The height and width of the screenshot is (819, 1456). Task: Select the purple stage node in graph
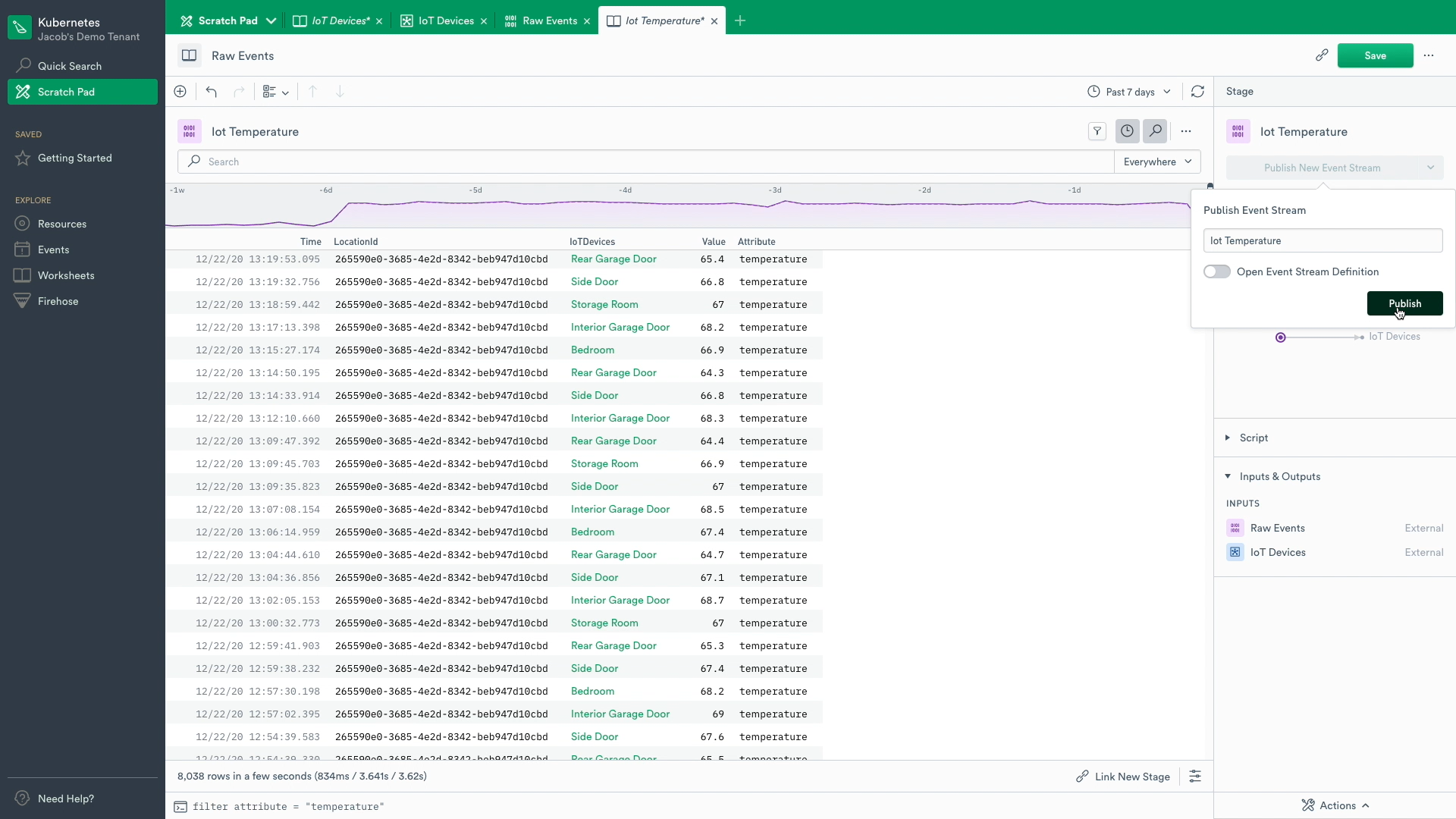click(1281, 337)
